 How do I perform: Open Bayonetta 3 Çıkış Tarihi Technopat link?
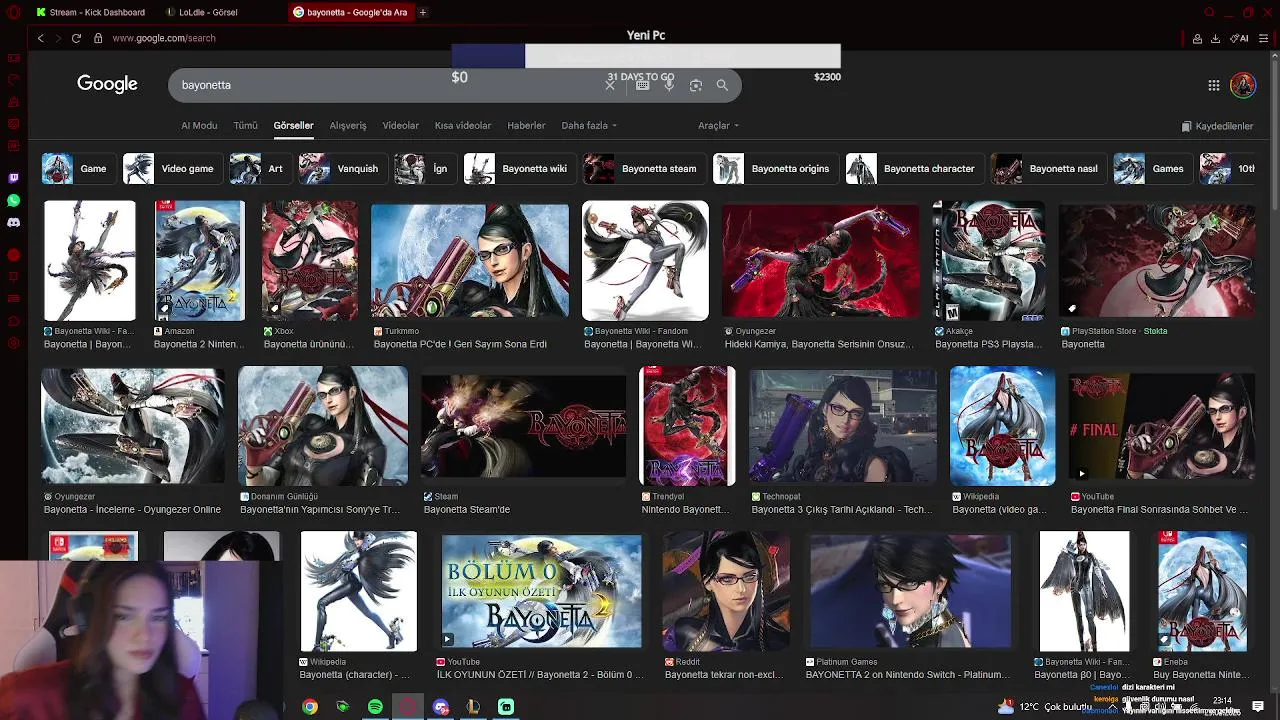click(842, 509)
